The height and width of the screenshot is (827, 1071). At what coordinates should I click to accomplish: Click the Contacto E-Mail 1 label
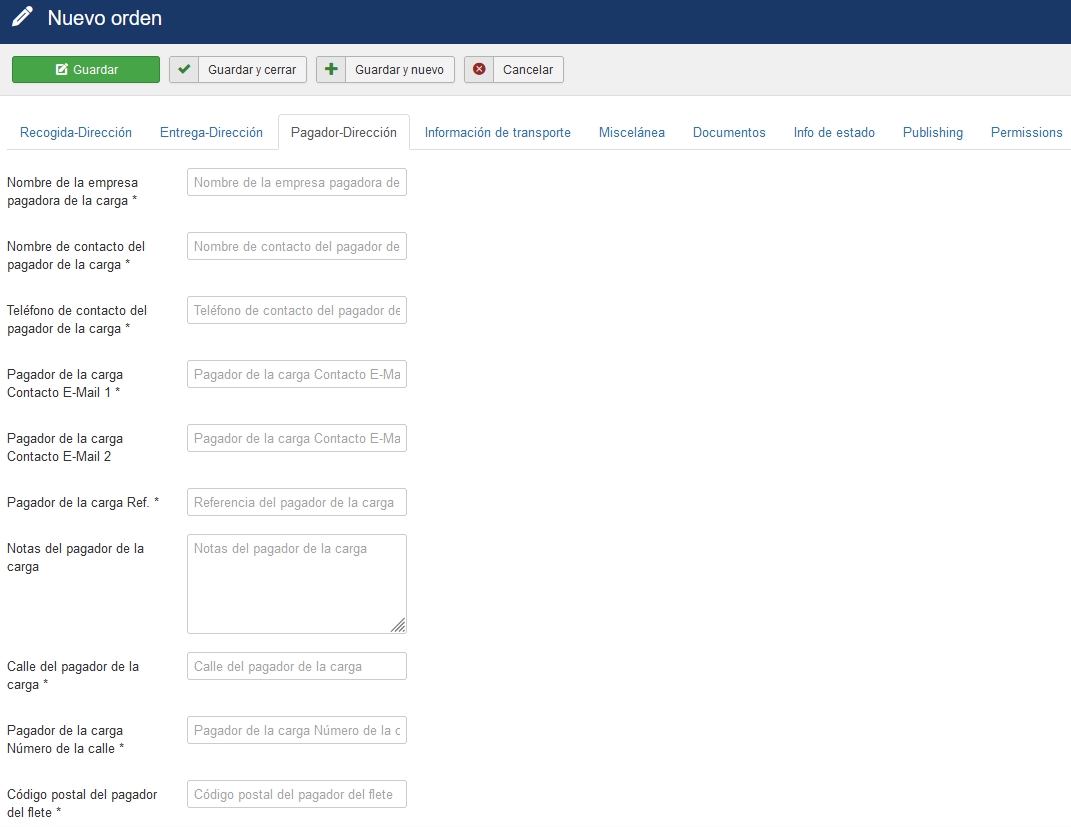point(65,383)
